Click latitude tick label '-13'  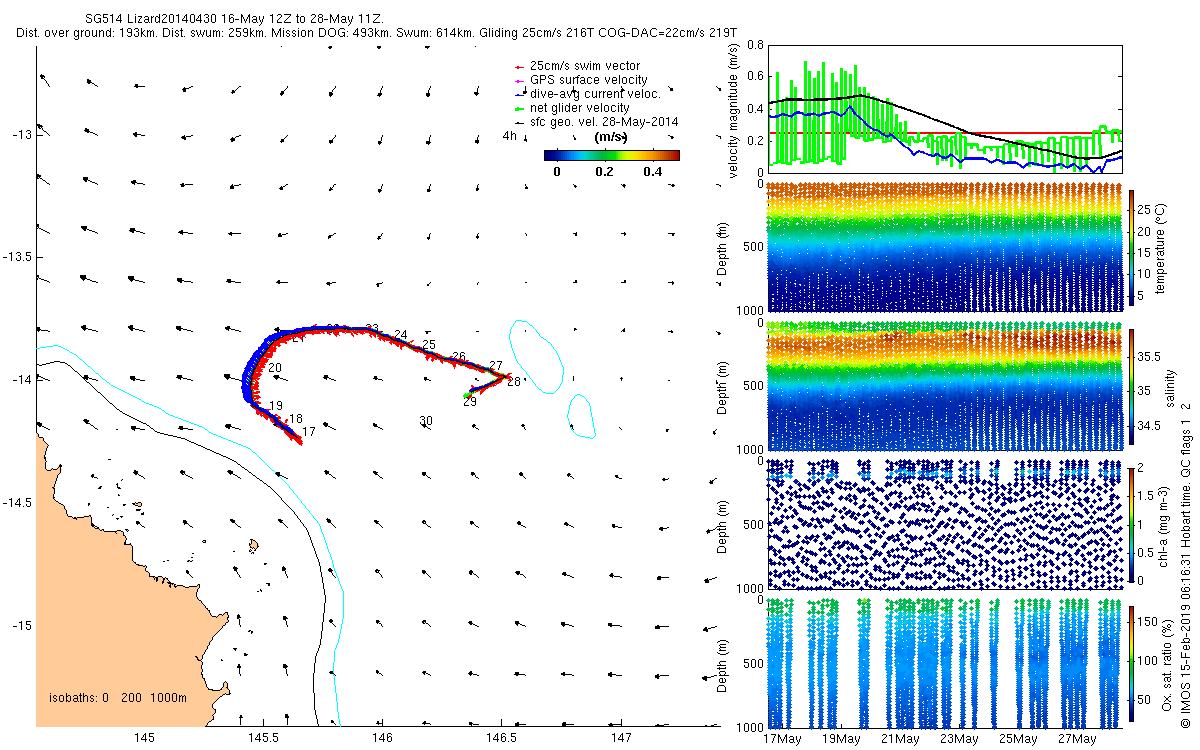[22, 134]
